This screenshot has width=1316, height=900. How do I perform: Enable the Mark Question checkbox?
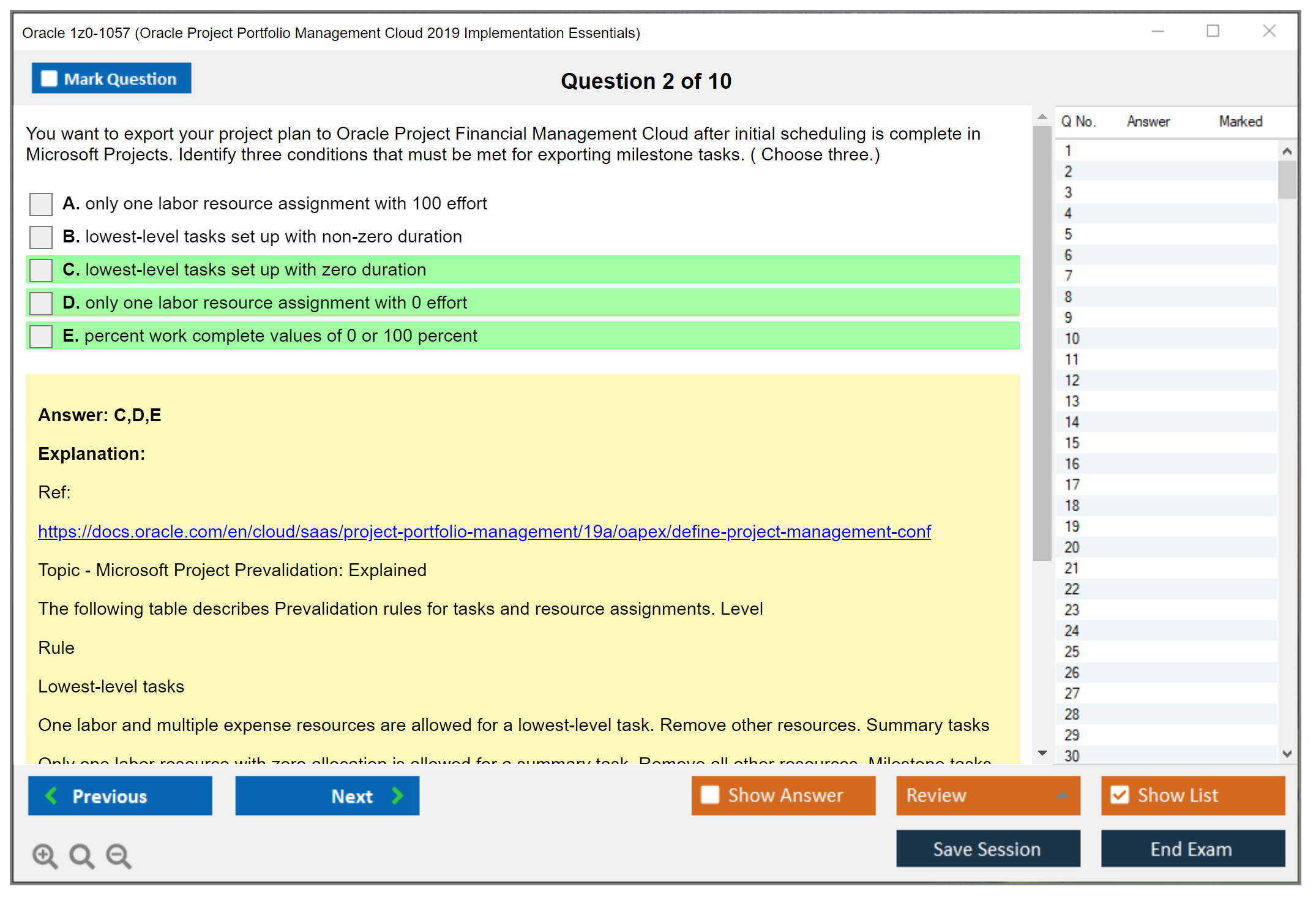(x=49, y=78)
